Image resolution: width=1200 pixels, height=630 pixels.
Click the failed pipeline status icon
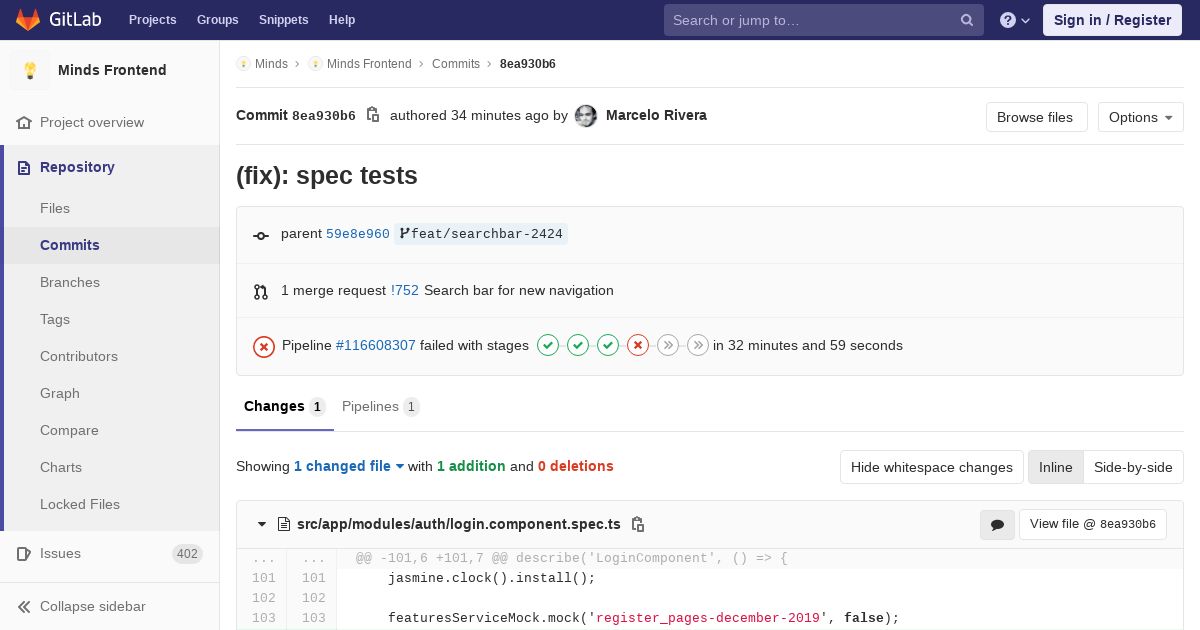pyautogui.click(x=264, y=346)
